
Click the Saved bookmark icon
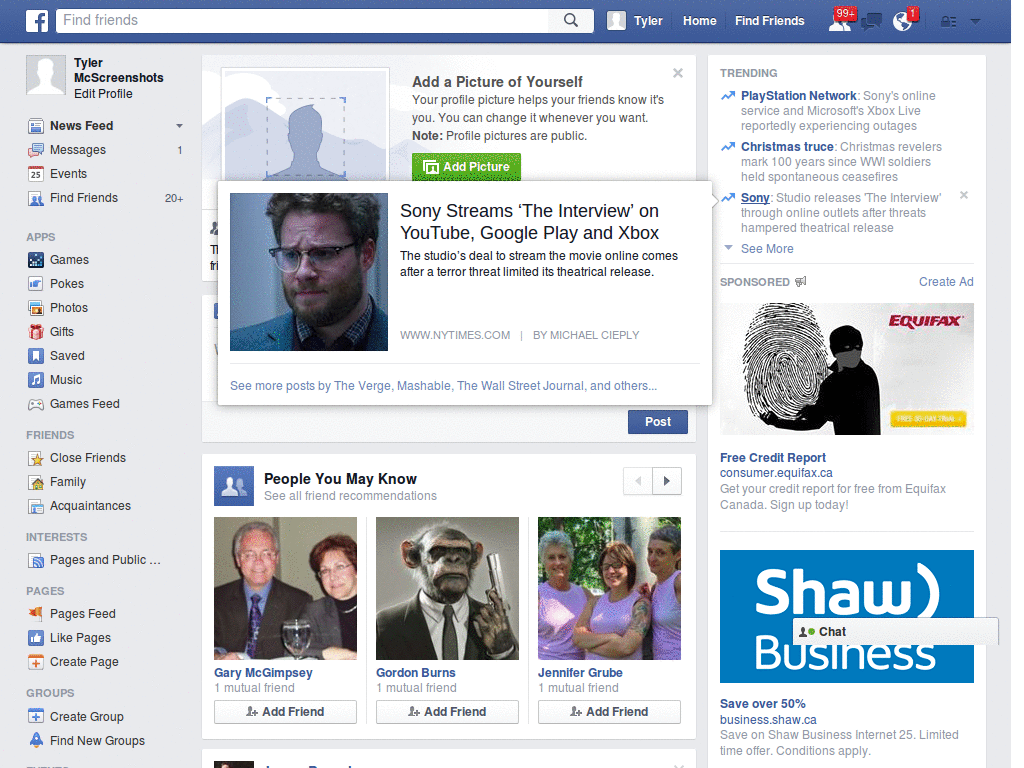35,356
